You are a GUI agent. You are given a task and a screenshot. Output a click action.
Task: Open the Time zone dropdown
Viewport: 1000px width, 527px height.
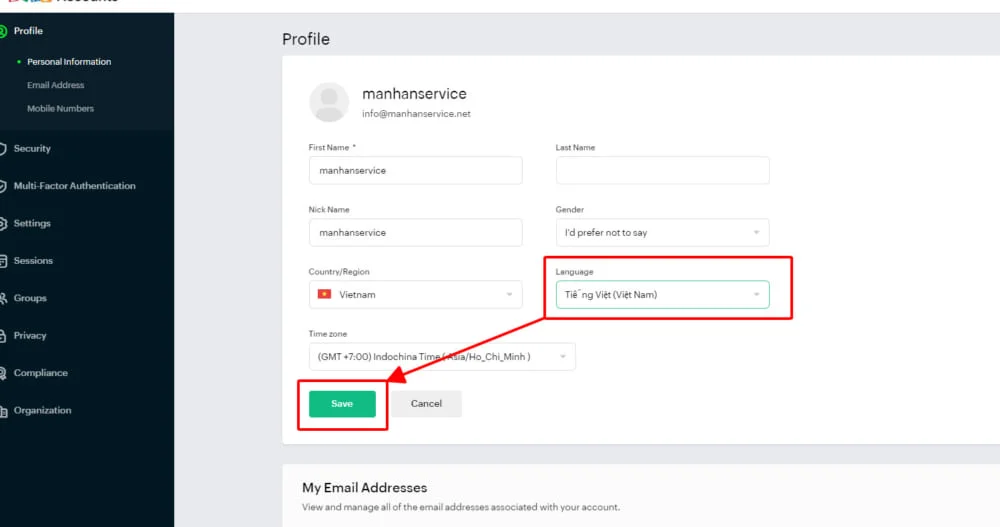point(442,357)
